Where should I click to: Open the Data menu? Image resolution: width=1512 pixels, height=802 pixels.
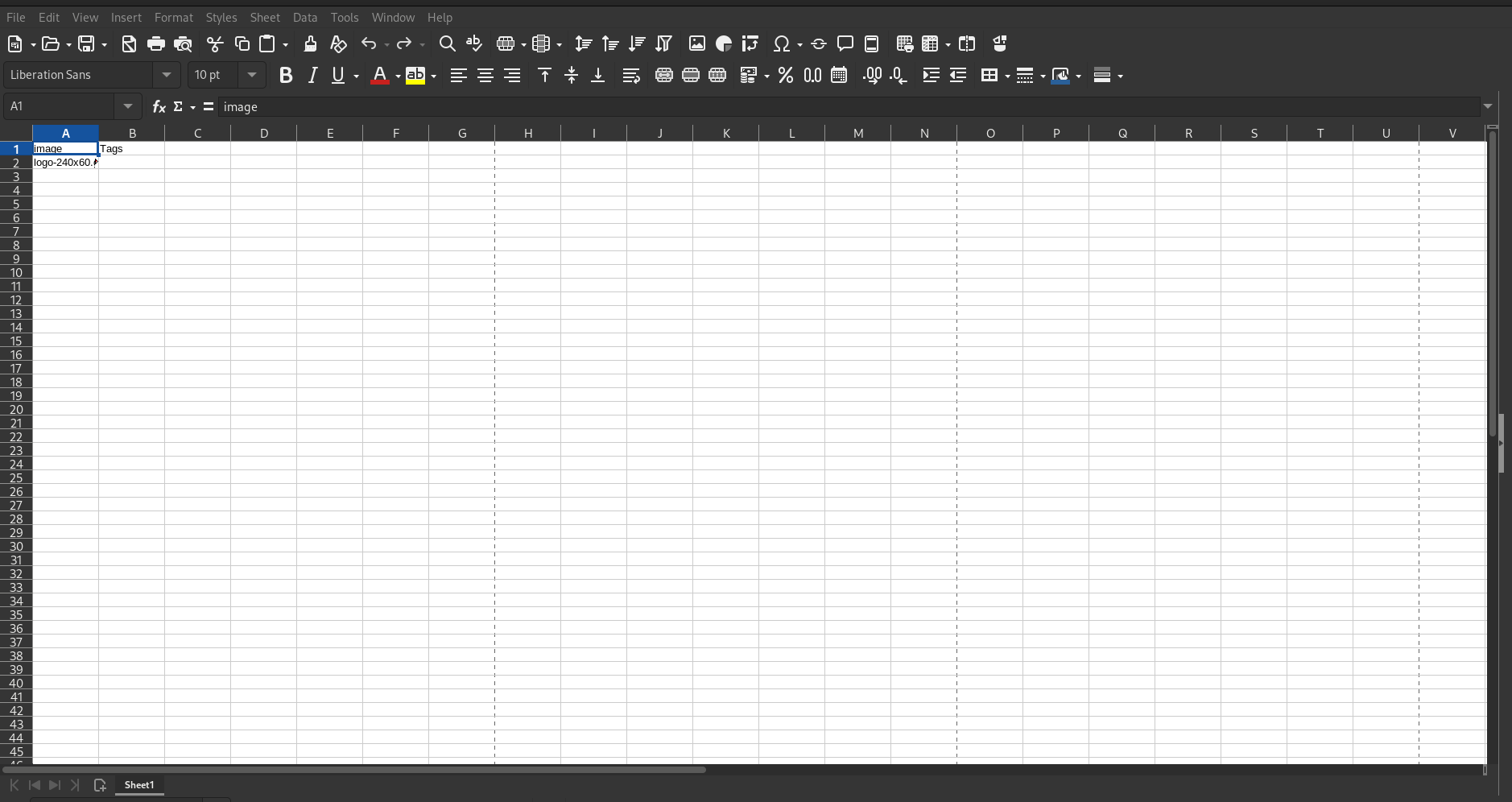click(305, 17)
